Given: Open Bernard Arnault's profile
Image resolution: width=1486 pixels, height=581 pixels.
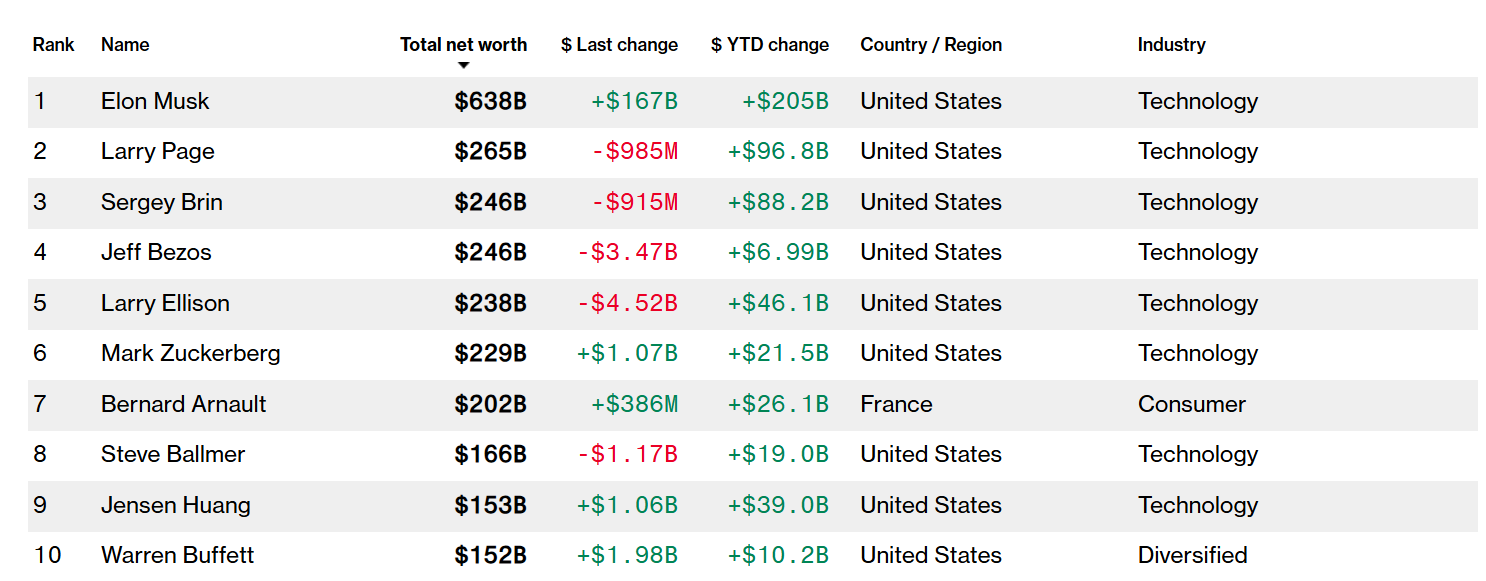Looking at the screenshot, I should point(184,405).
